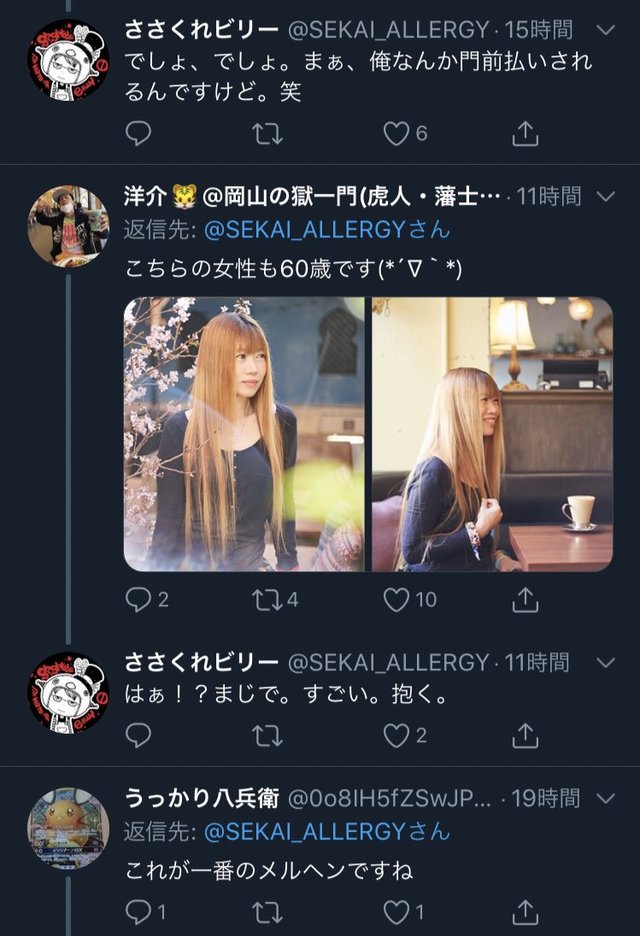Expand options chevron on 洋介's tweet
This screenshot has width=640, height=936.
(x=606, y=196)
